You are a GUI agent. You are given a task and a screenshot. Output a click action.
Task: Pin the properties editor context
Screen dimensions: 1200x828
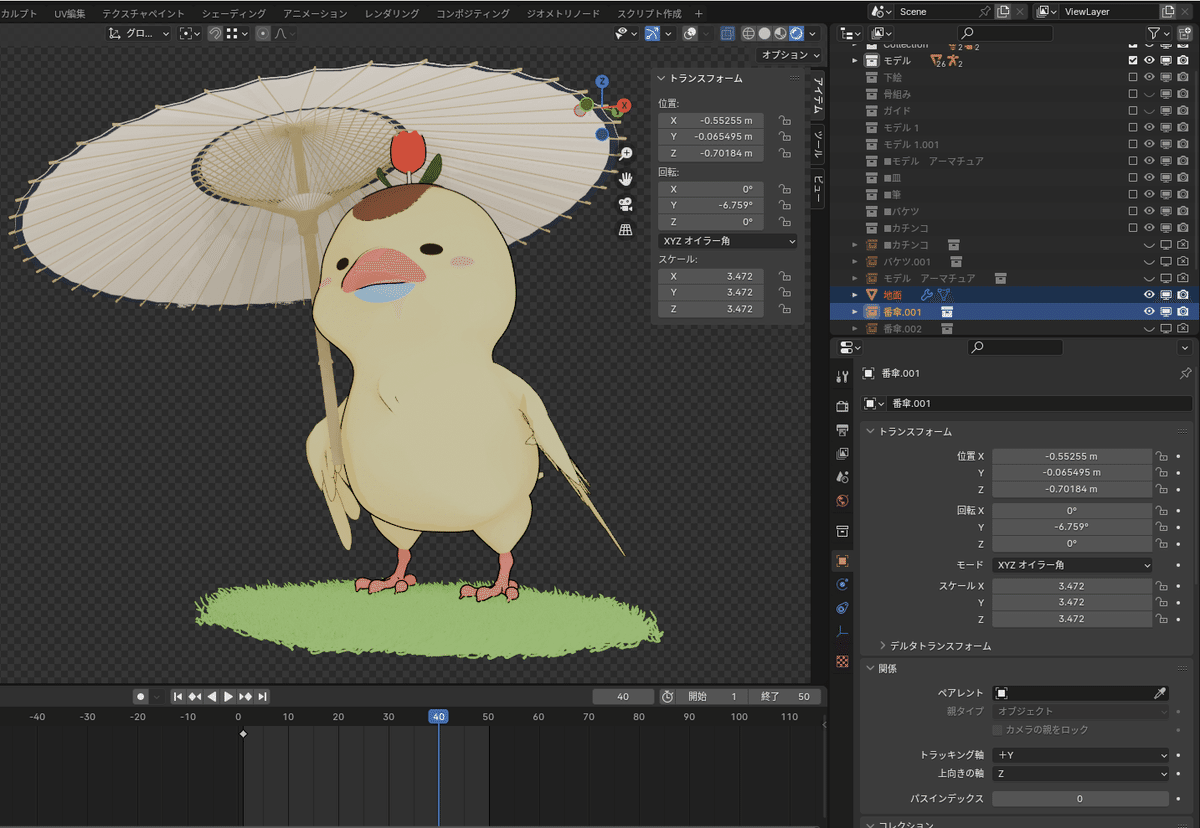(1186, 373)
